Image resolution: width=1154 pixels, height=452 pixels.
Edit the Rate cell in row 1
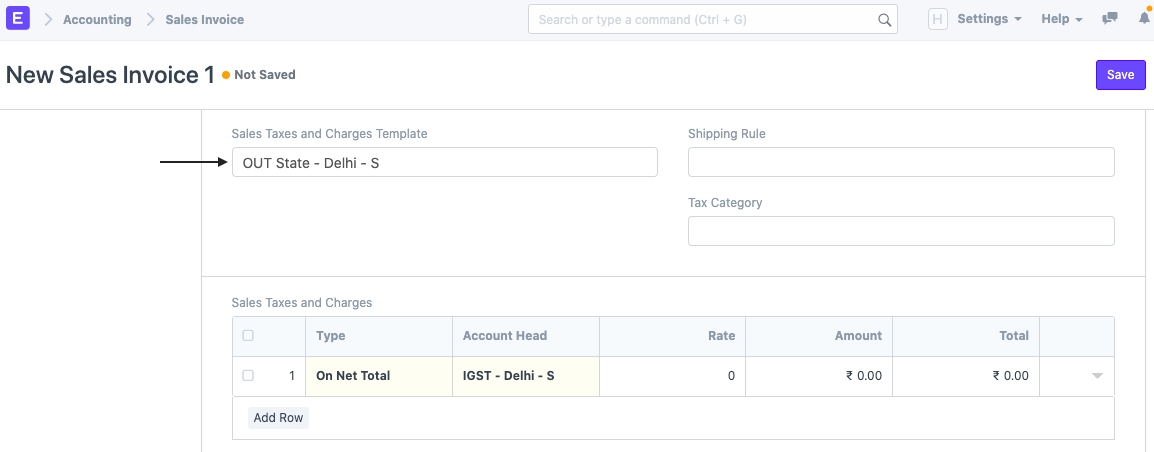click(x=672, y=376)
